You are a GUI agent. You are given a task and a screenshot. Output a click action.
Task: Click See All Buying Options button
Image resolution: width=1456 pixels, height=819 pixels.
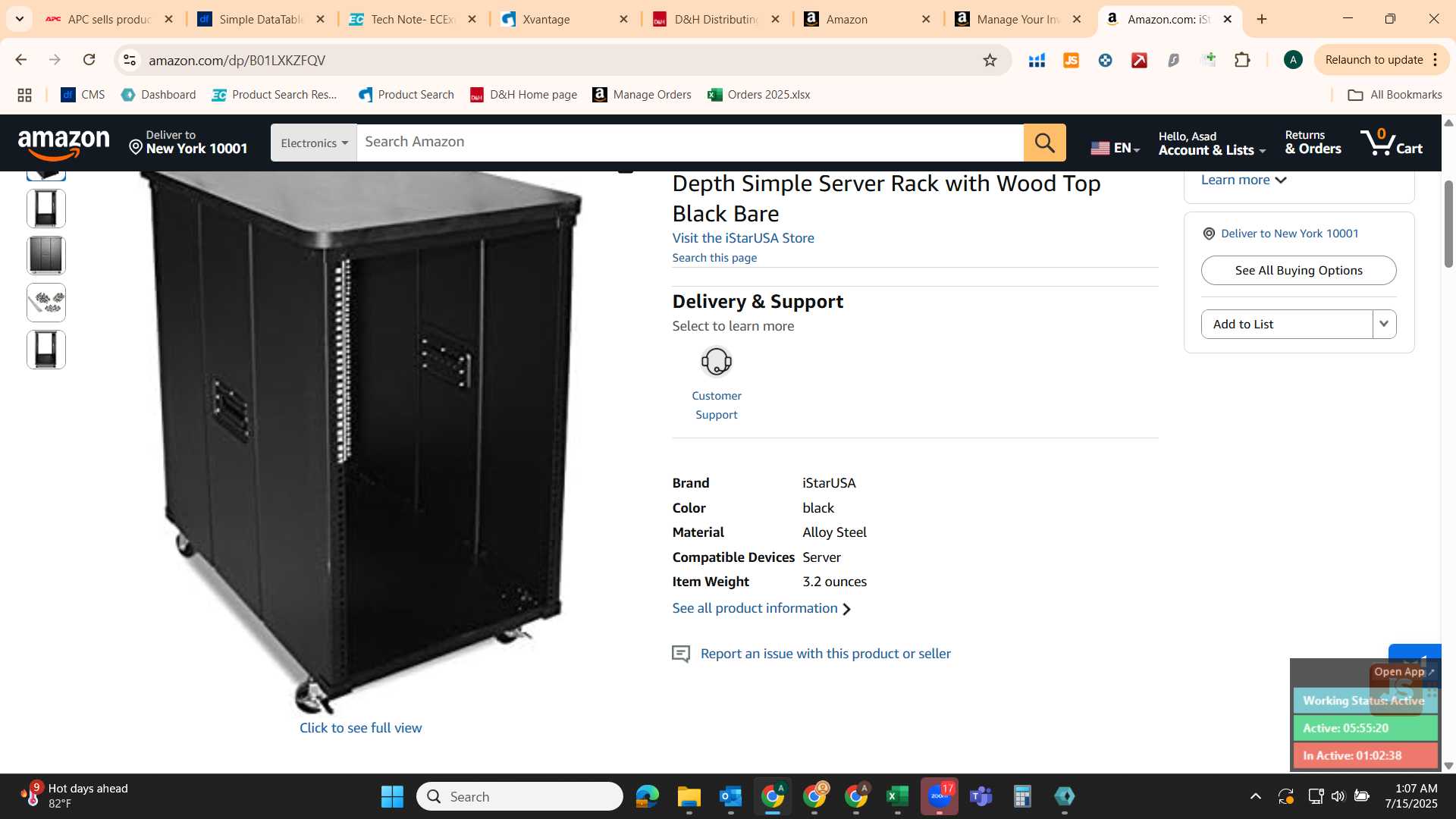[1298, 271]
